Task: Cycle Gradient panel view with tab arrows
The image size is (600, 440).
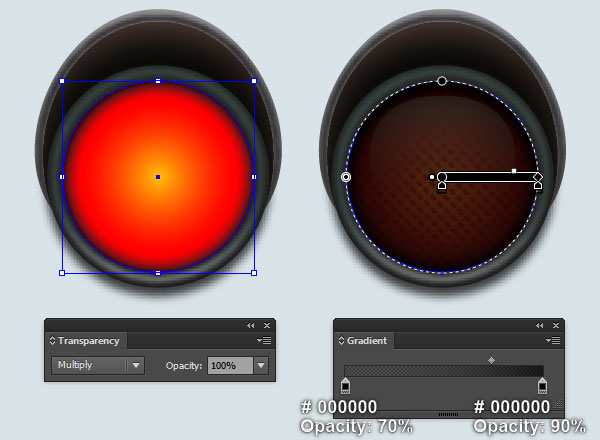Action: coord(341,341)
